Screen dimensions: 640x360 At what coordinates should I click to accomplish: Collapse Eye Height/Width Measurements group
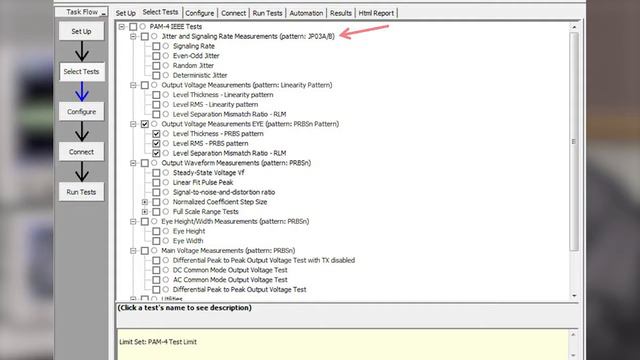(133, 221)
